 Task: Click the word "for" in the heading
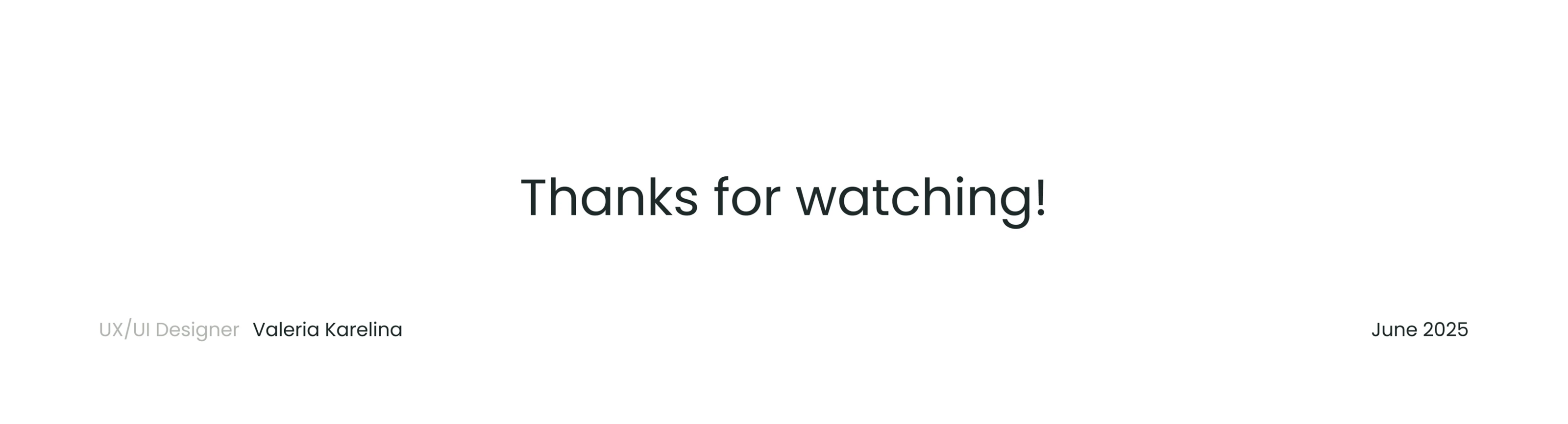tap(747, 198)
